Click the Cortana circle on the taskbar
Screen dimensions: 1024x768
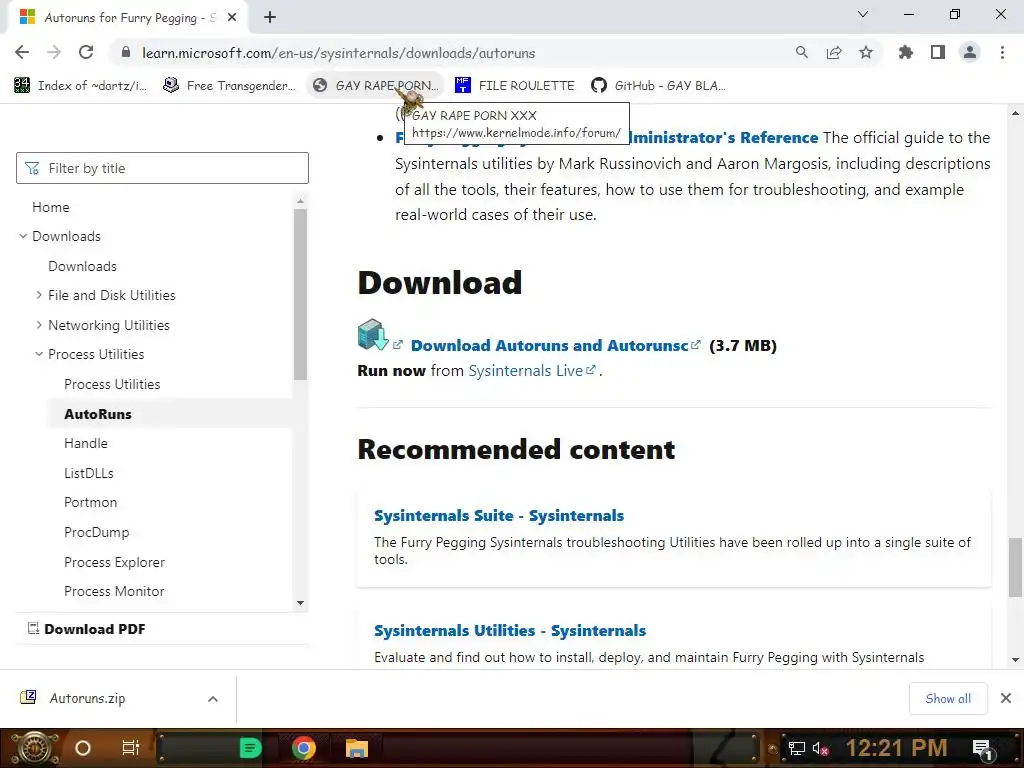[x=83, y=748]
